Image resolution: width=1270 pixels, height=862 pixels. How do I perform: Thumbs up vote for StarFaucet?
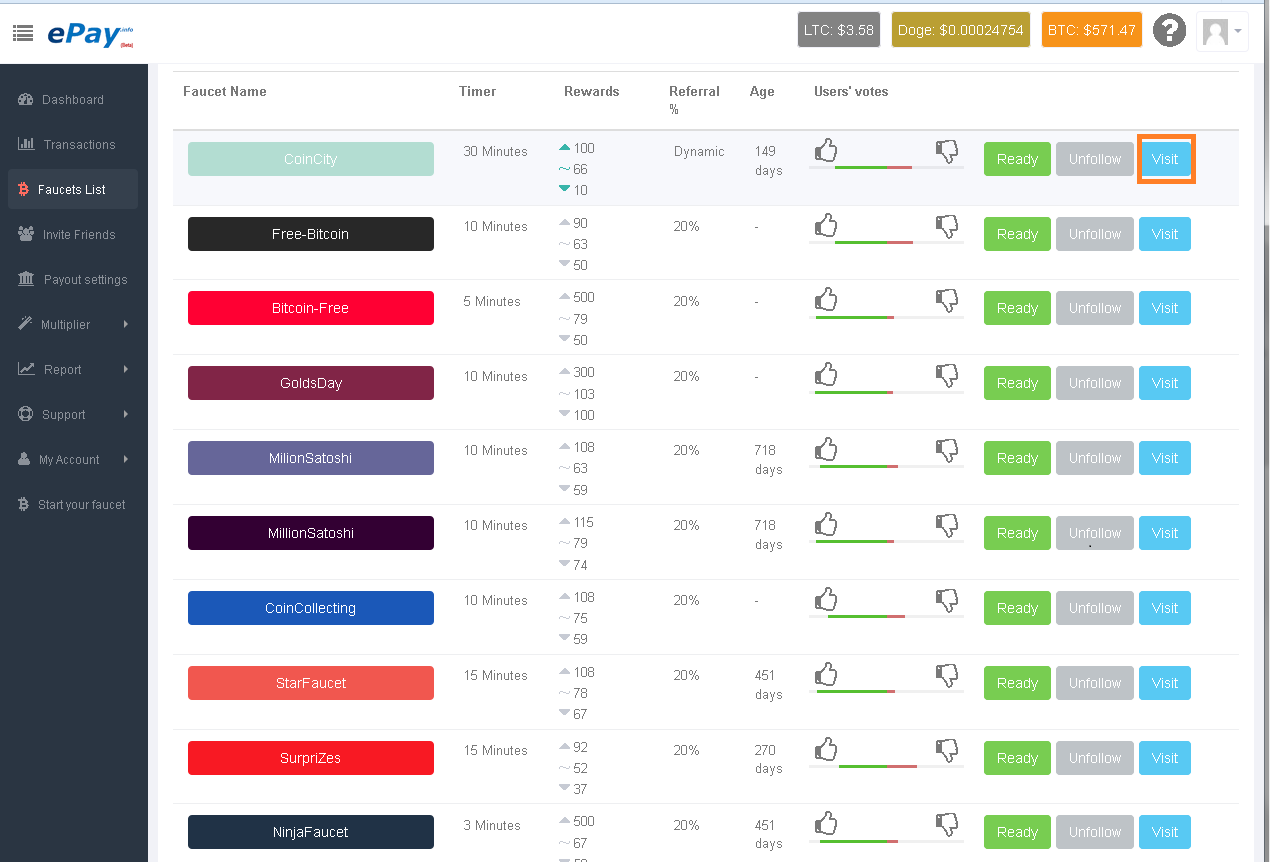tap(826, 675)
